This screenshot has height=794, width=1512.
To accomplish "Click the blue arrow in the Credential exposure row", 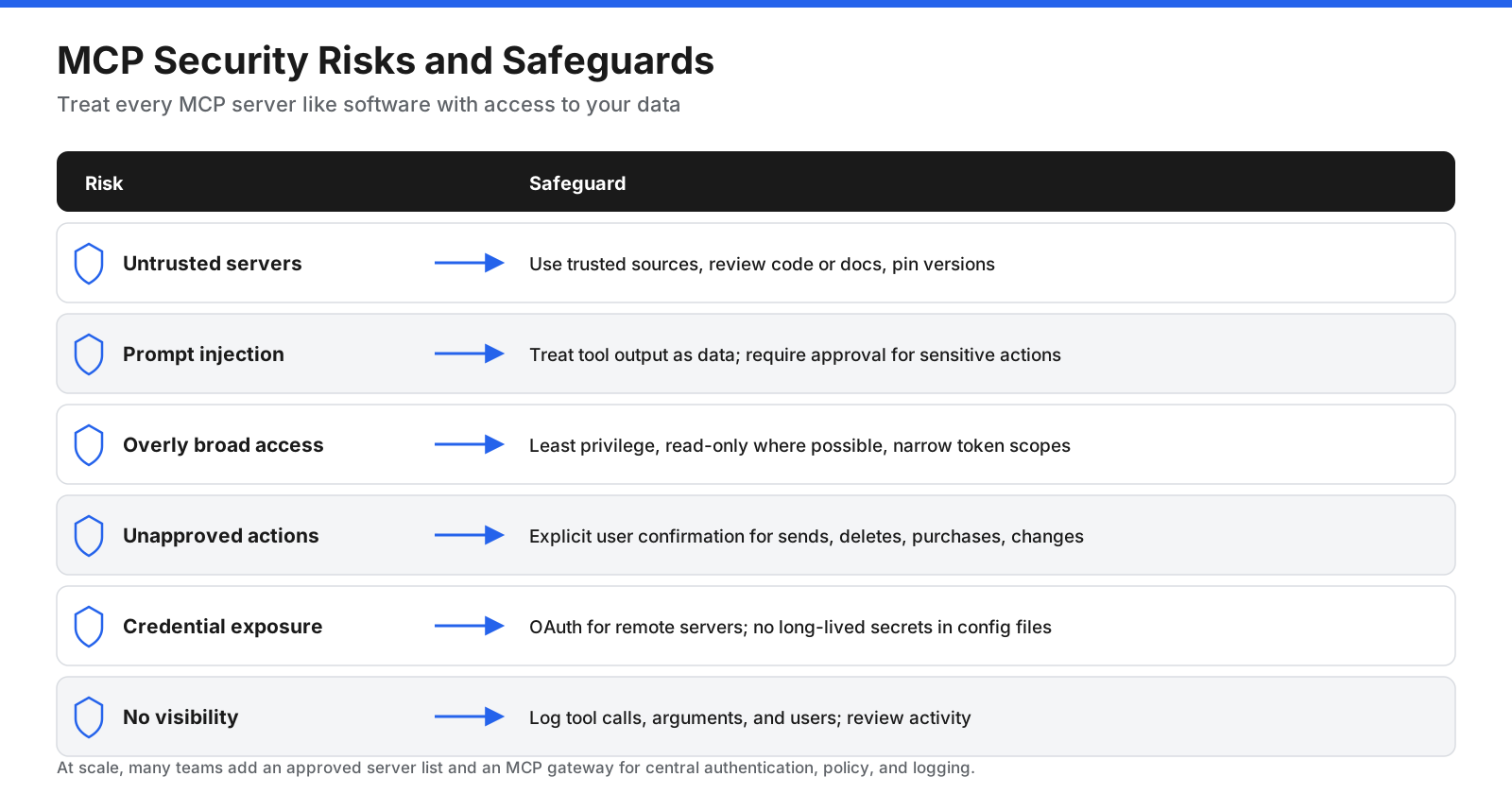I will click(x=470, y=626).
